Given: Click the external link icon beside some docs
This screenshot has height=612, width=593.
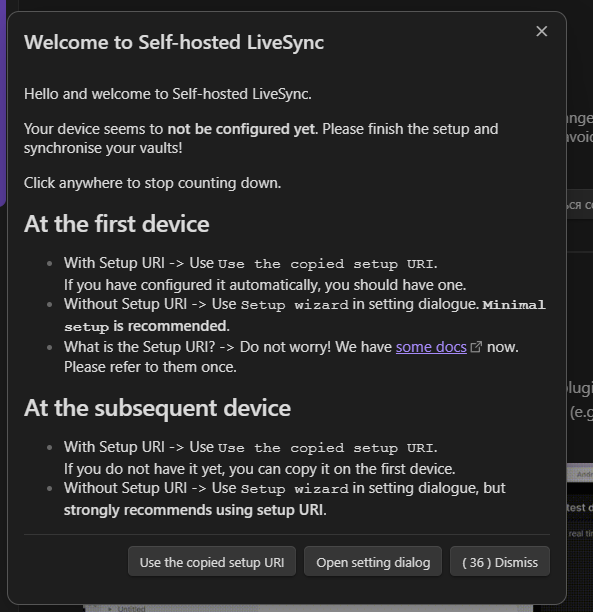Looking at the screenshot, I should coord(476,347).
